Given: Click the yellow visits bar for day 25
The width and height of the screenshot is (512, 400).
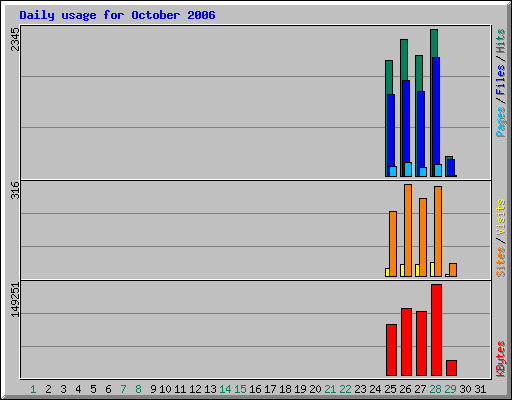Looking at the screenshot, I should point(387,272).
